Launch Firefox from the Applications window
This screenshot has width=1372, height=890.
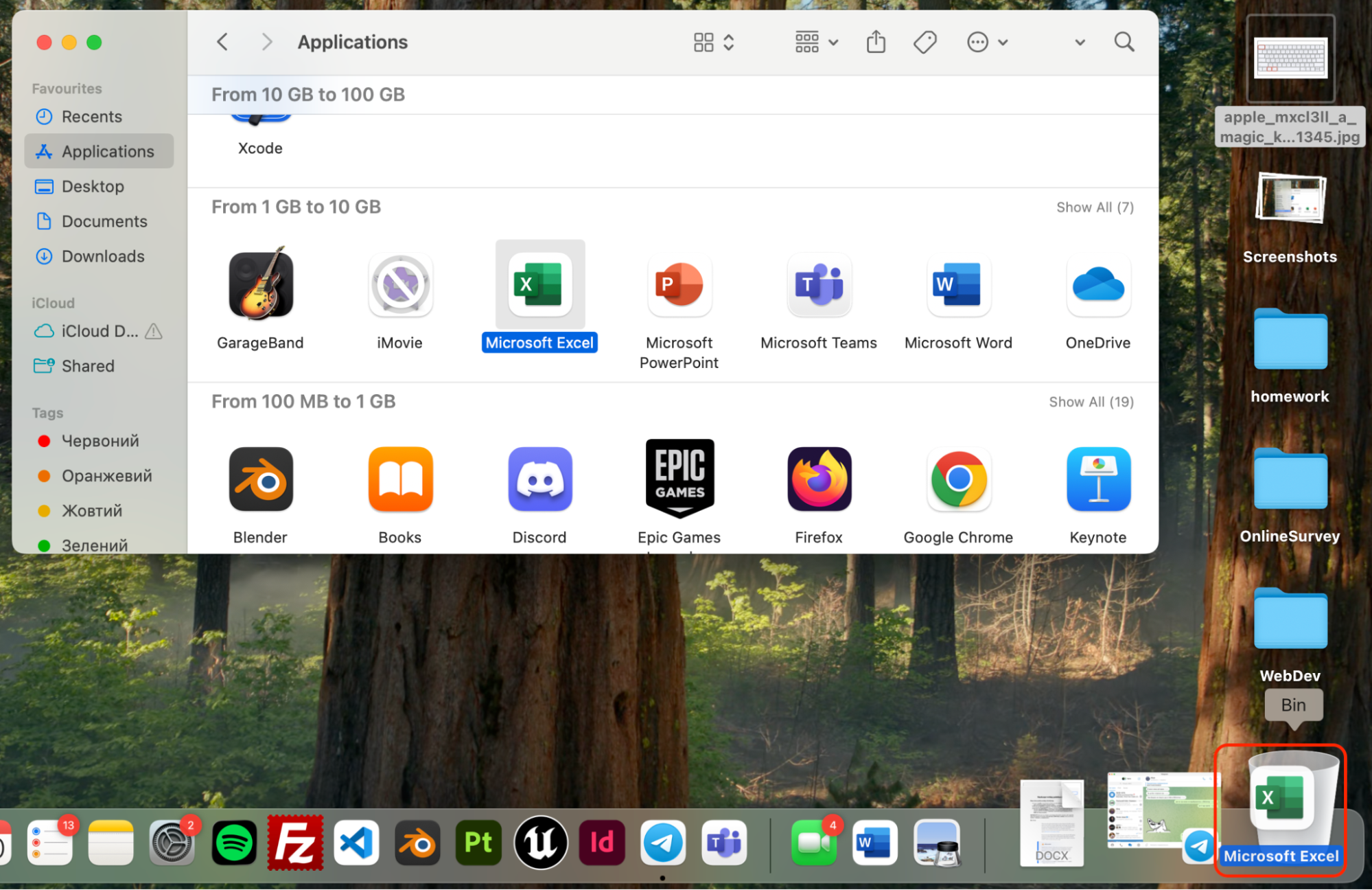pos(819,479)
